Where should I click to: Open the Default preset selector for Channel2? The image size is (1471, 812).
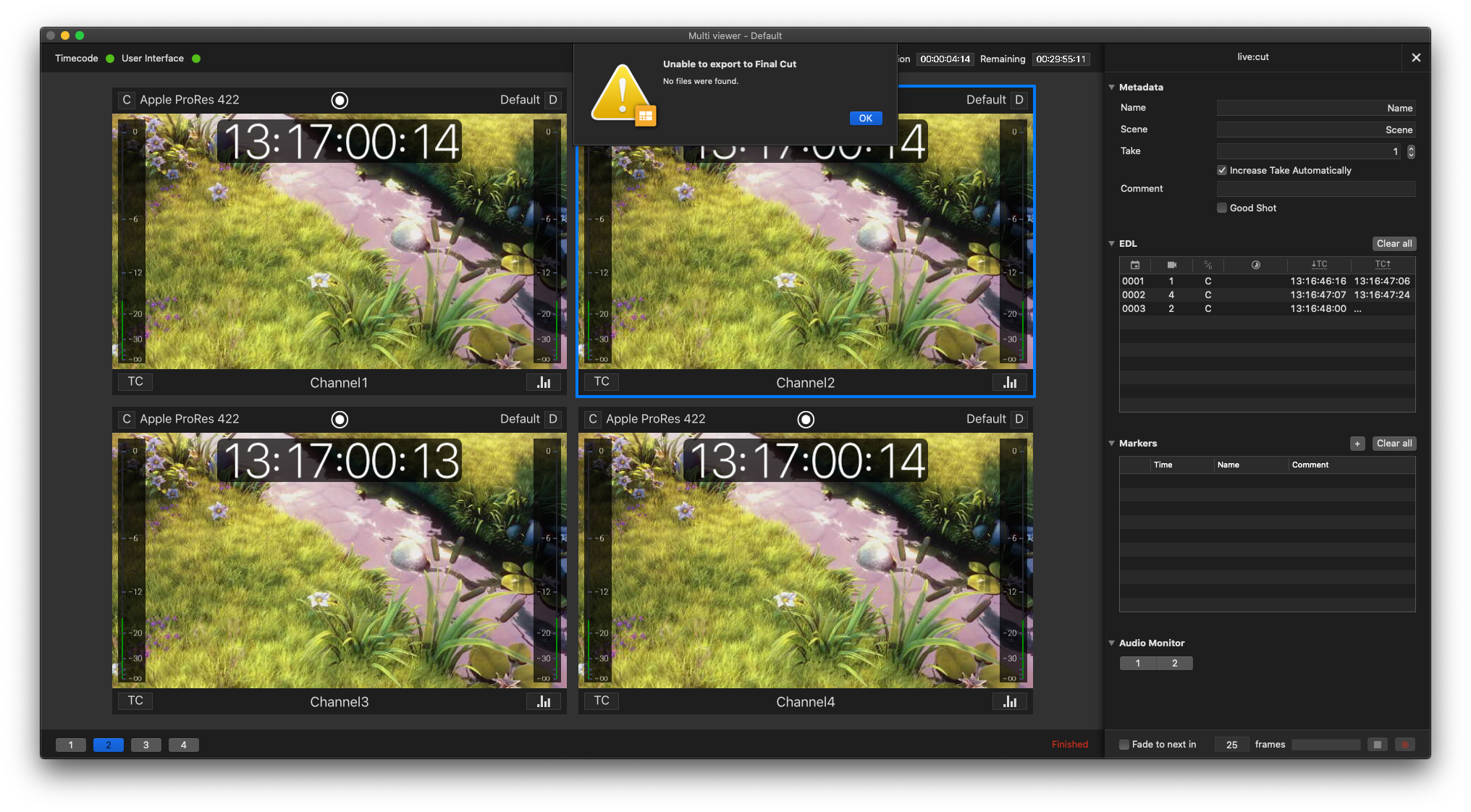click(986, 100)
